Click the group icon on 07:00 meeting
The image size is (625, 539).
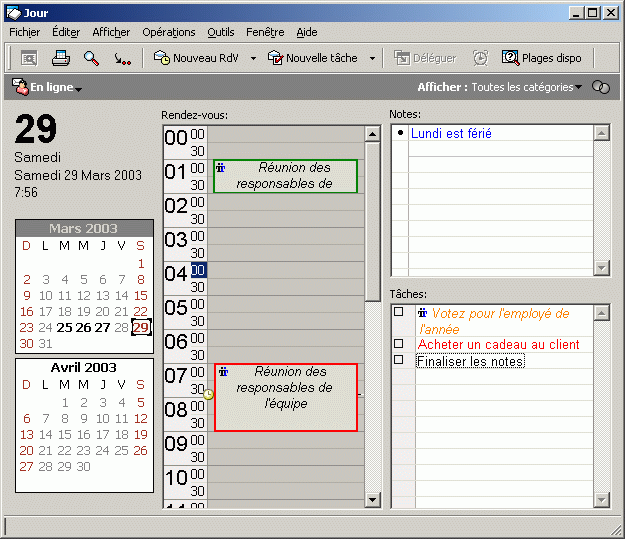click(x=224, y=372)
